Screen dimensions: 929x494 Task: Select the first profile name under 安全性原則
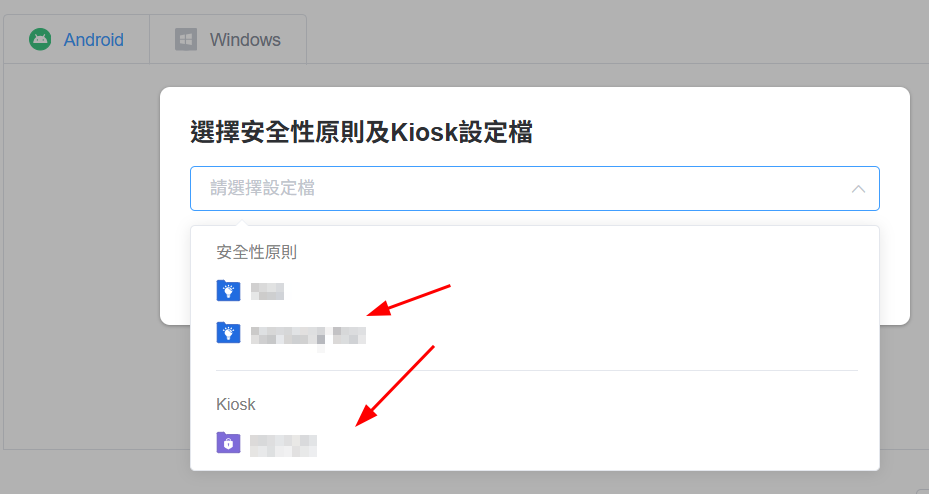tap(267, 291)
